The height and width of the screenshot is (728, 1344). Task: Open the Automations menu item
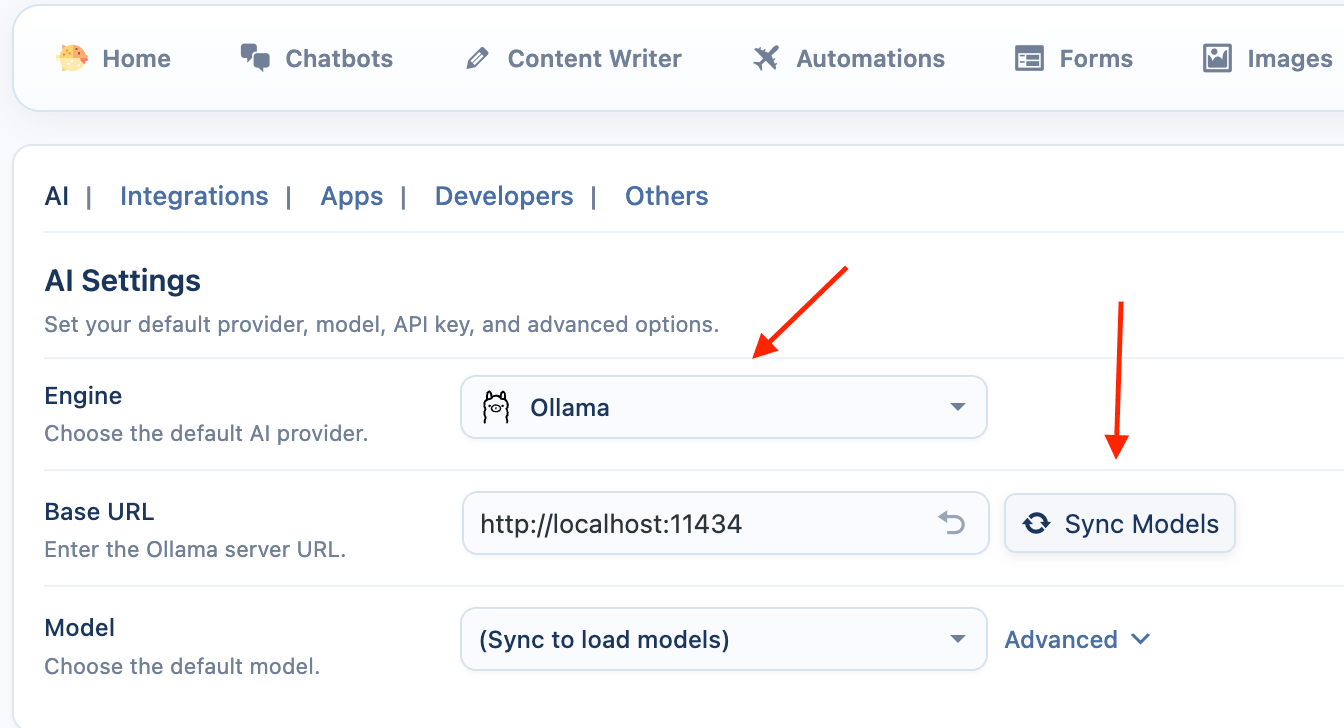pyautogui.click(x=849, y=59)
